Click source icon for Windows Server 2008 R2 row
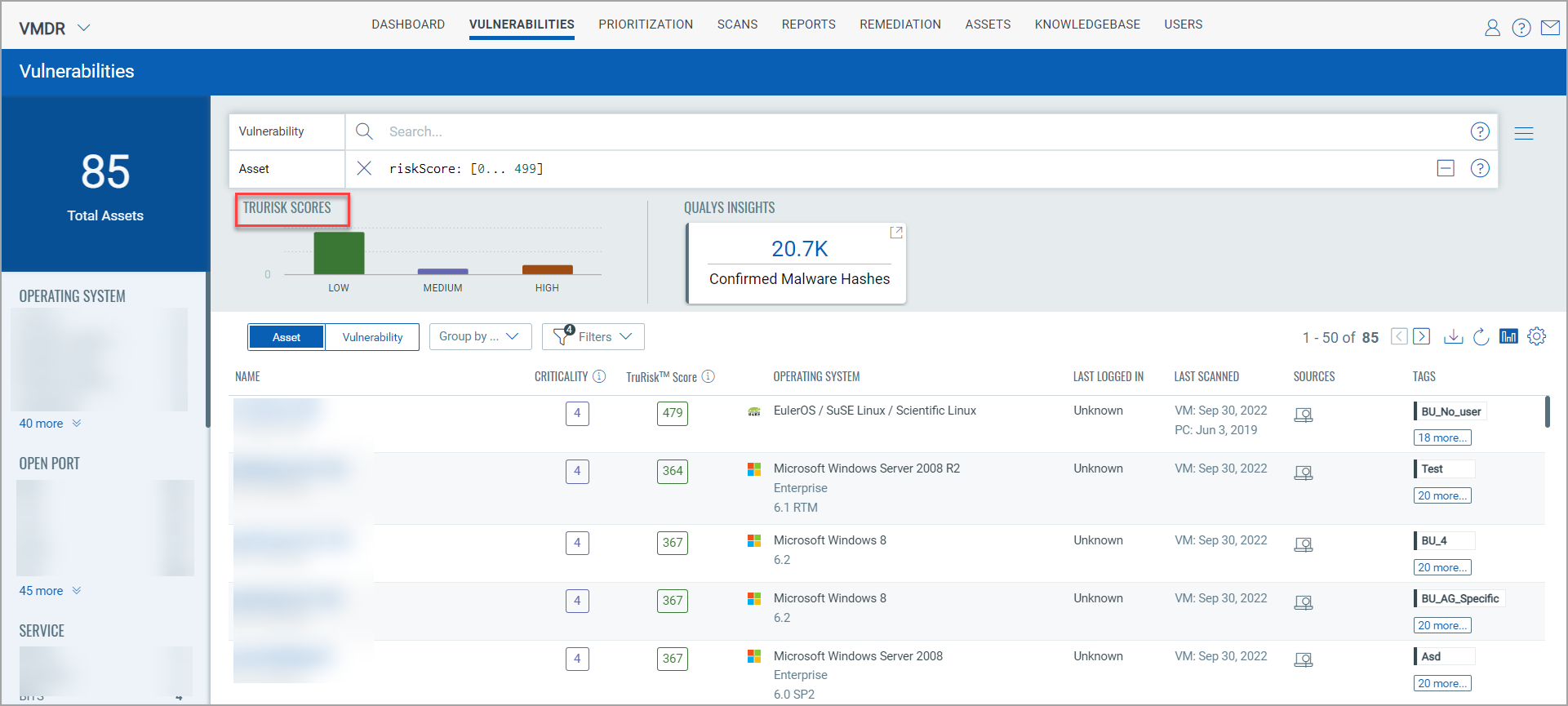 point(1304,473)
